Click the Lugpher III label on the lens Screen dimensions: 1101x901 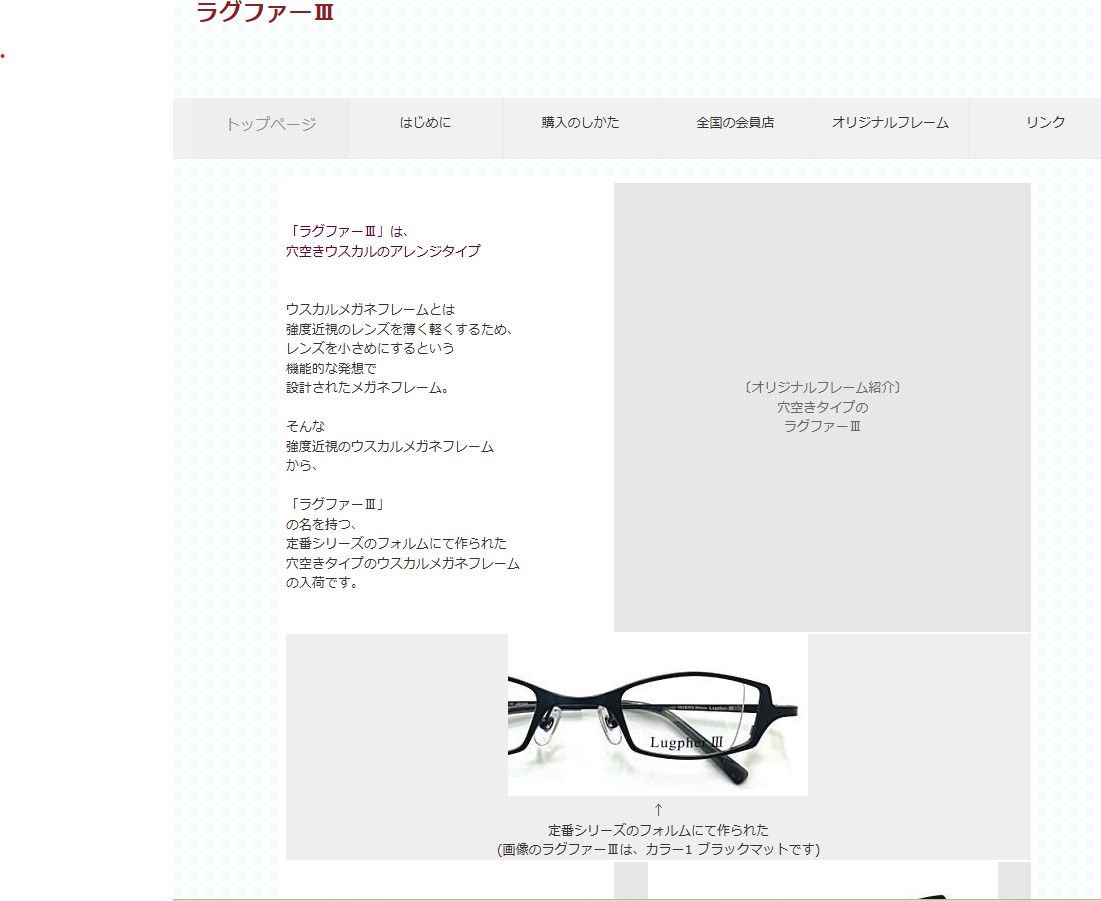pos(685,742)
